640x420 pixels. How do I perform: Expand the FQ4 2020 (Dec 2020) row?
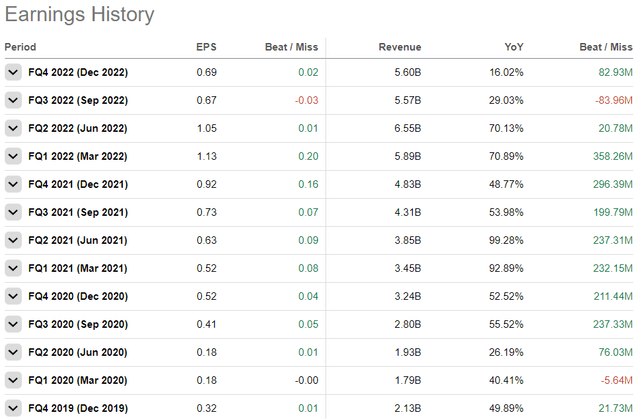pyautogui.click(x=13, y=297)
